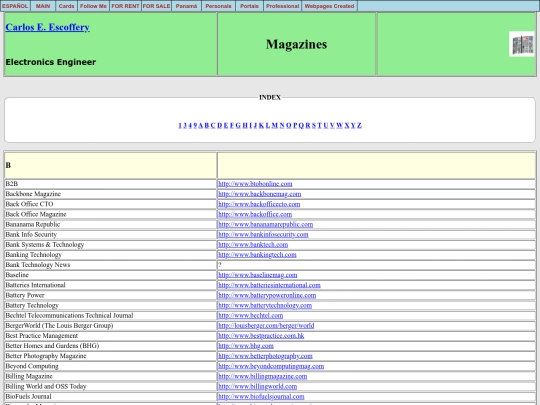
Task: Select 'BergerWorld (The Louis Berger Group)' cell
Action: (110, 326)
